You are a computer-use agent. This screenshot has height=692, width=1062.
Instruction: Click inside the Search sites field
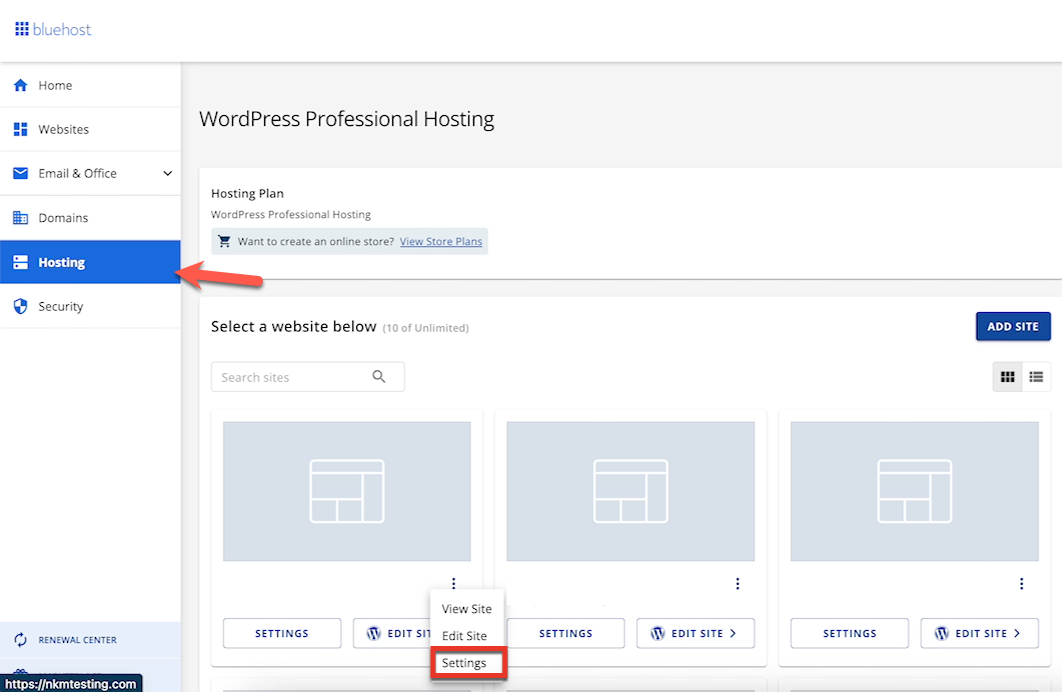coord(290,376)
